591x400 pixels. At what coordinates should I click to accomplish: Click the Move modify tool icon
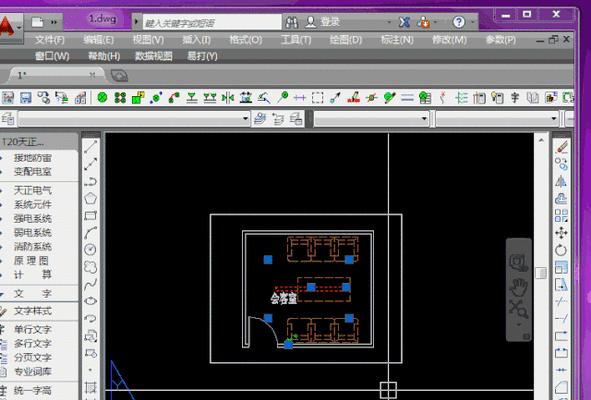561,233
